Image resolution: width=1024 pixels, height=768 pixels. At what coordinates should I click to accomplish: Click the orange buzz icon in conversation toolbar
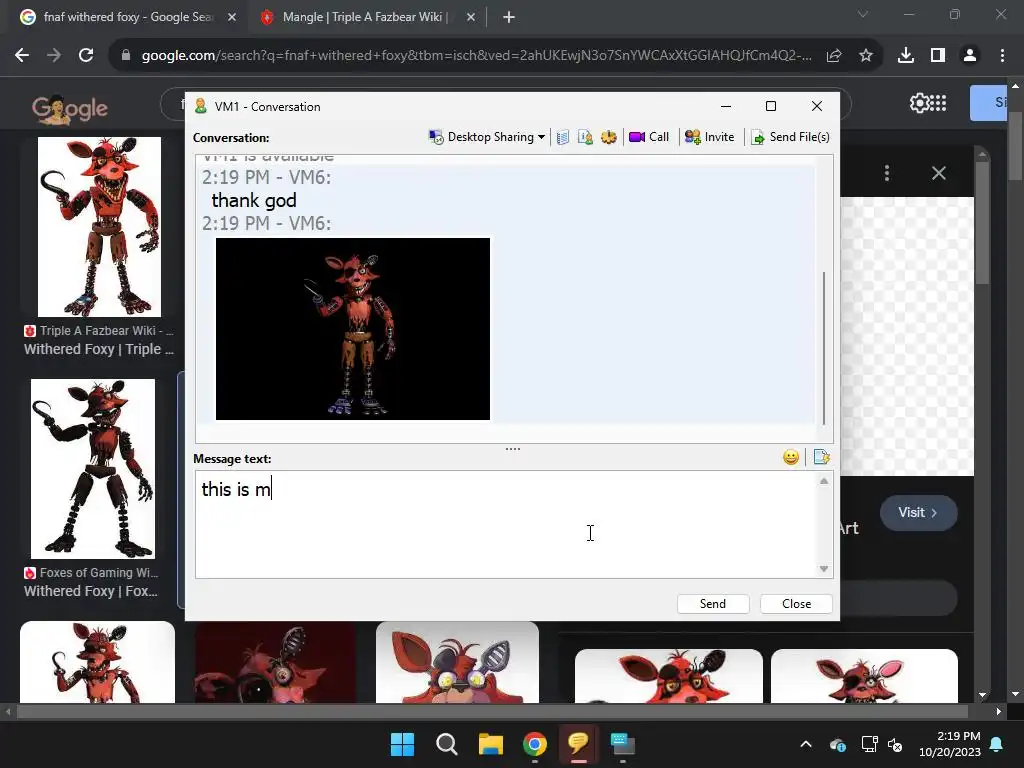click(609, 137)
